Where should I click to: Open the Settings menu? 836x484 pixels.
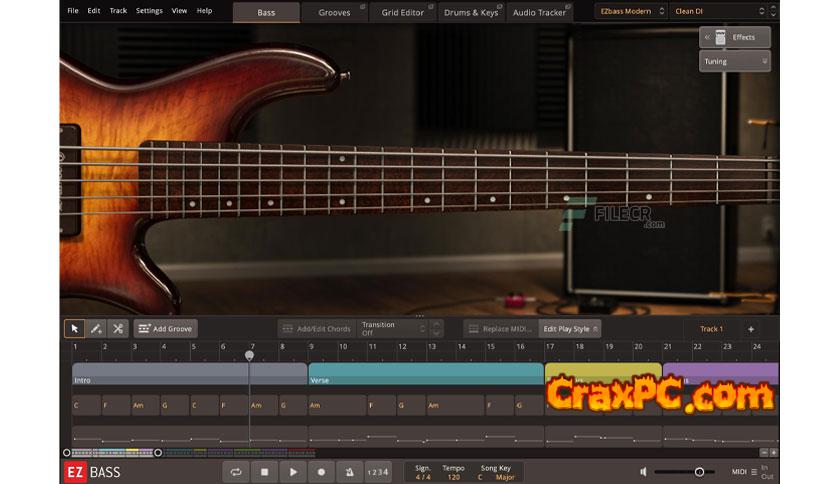point(149,11)
